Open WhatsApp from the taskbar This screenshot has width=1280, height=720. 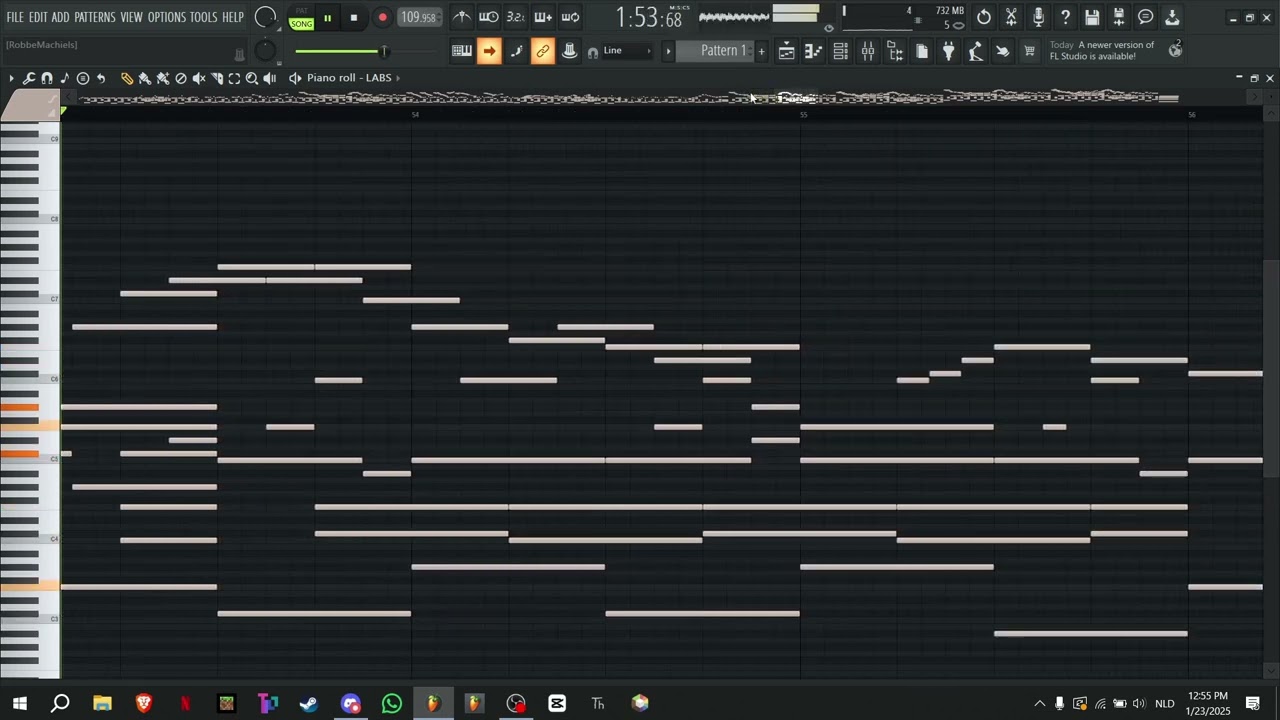point(392,704)
